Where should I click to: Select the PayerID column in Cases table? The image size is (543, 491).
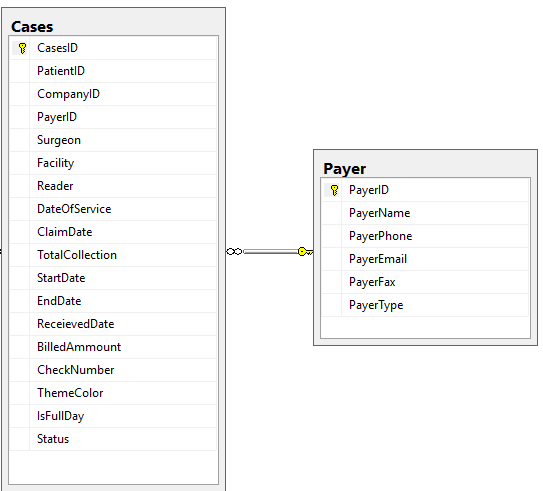[113, 117]
